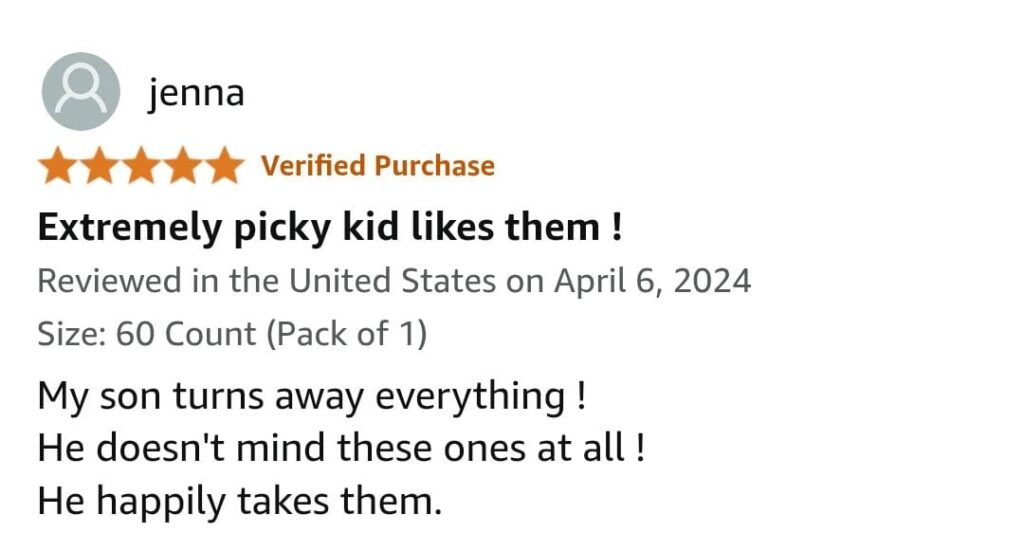Click line He doesn't mind these ones
This screenshot has height=551, width=1024.
point(340,448)
